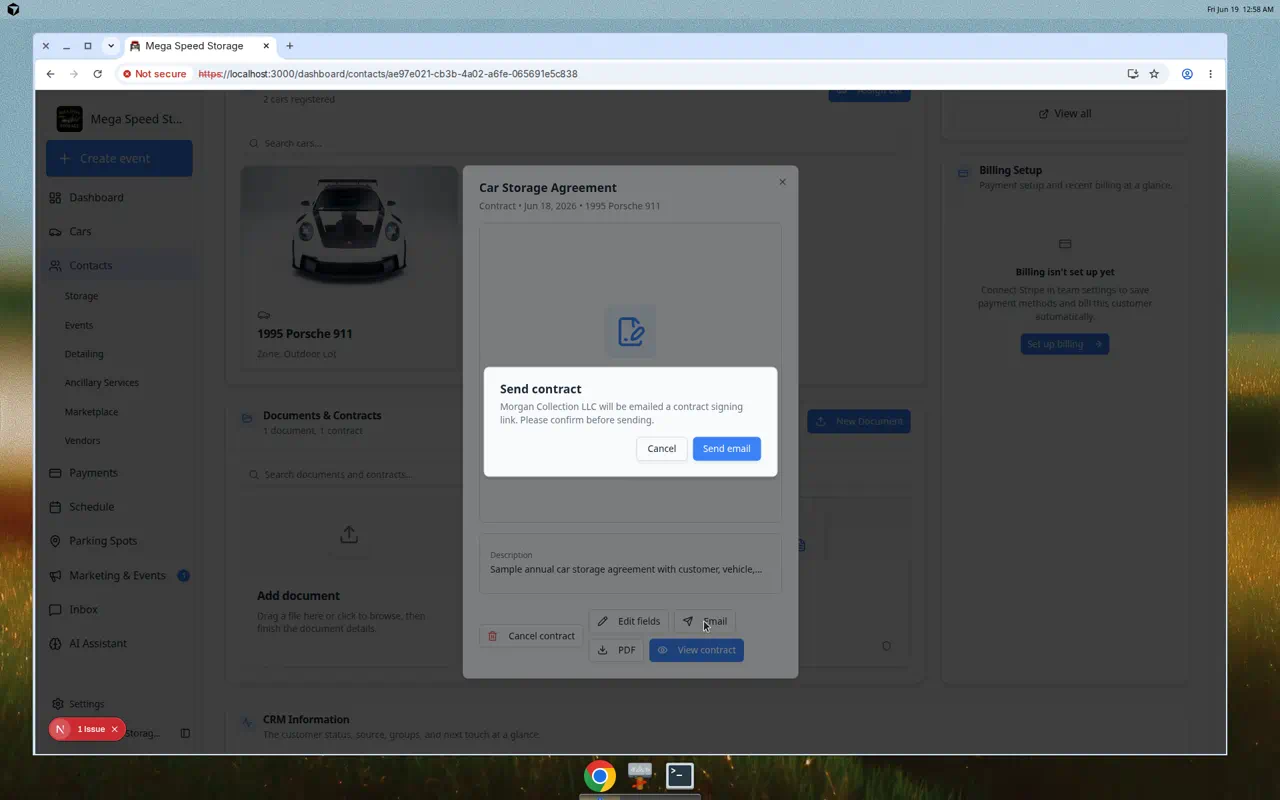Open Marketing & Events in the sidebar
This screenshot has height=800, width=1280.
117,575
